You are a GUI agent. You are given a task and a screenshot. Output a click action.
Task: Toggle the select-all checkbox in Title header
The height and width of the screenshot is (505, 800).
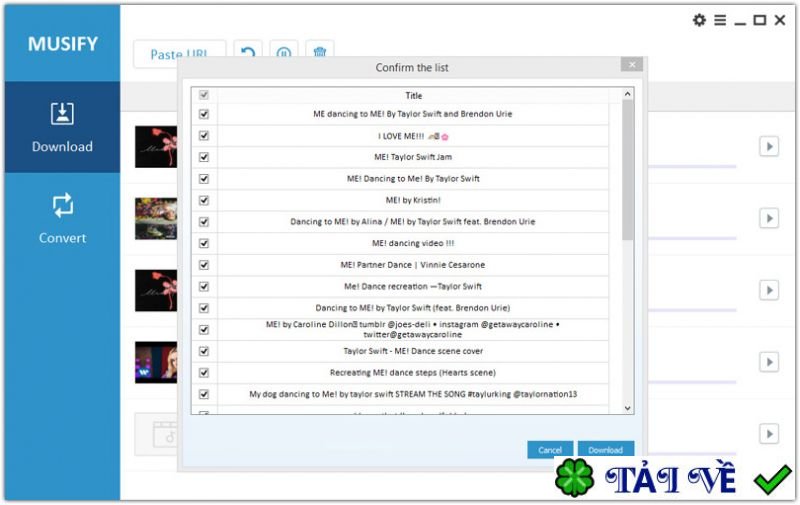point(204,95)
